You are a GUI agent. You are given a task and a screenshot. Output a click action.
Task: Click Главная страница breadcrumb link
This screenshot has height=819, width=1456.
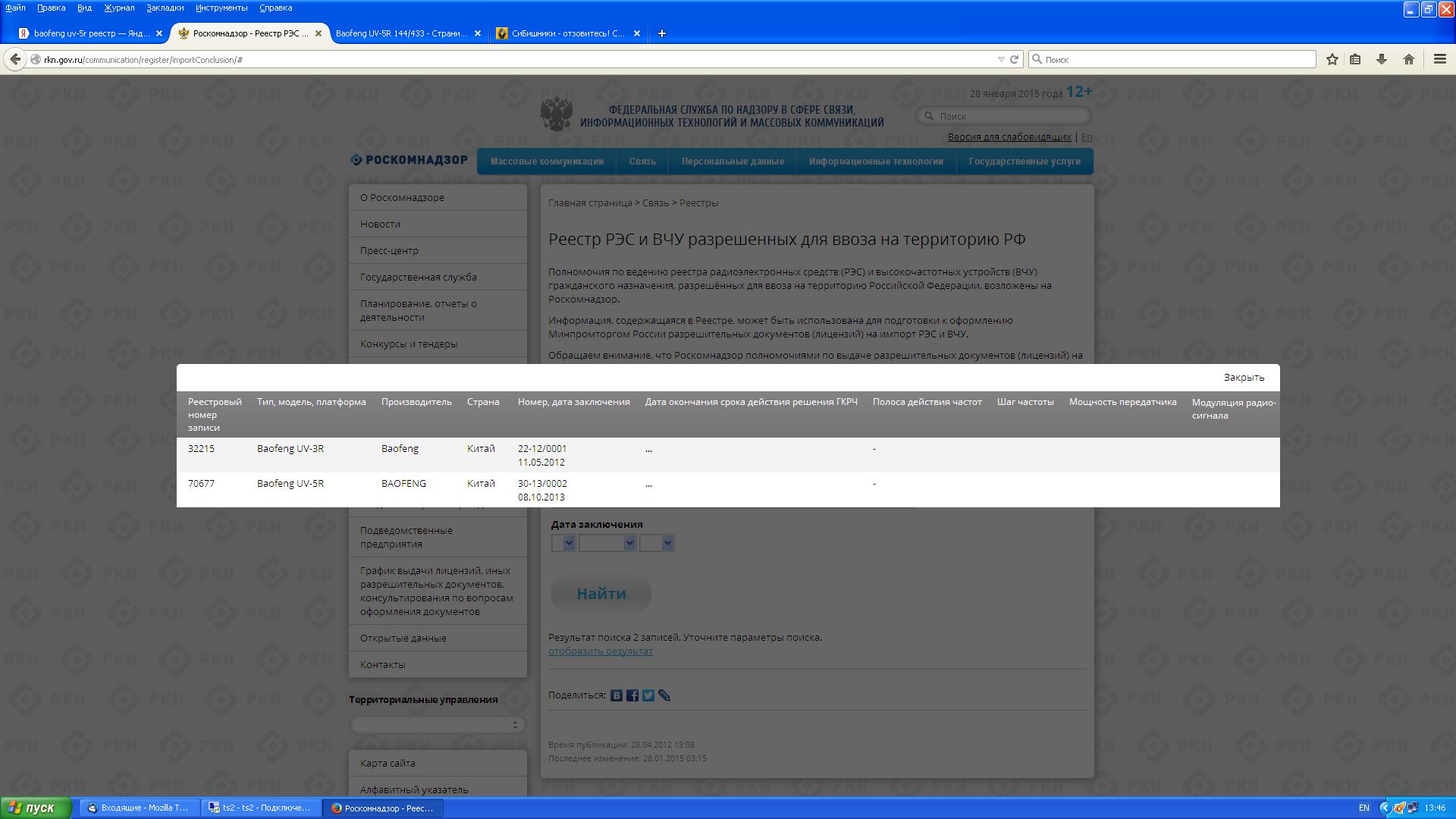pos(590,202)
